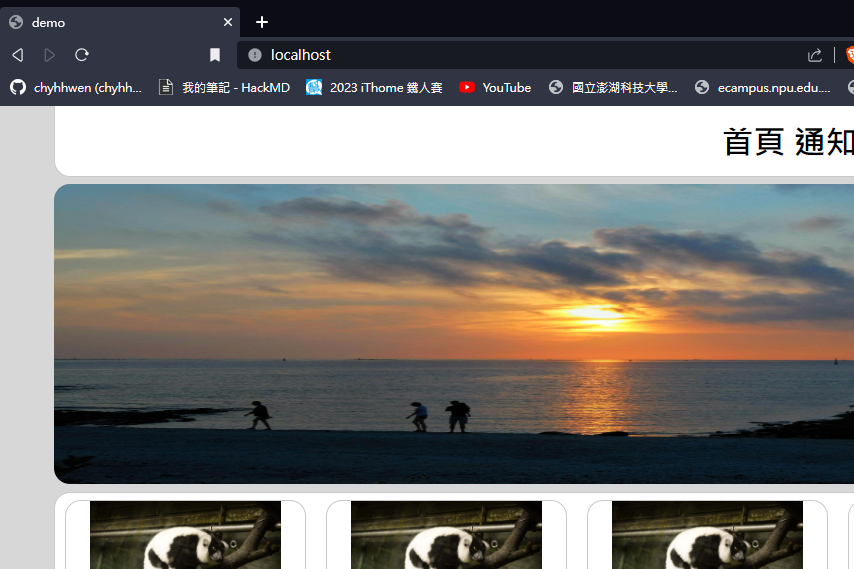The height and width of the screenshot is (569, 854).
Task: Open the 2023 iThome 鐵人賽 bookmark
Action: (x=374, y=88)
